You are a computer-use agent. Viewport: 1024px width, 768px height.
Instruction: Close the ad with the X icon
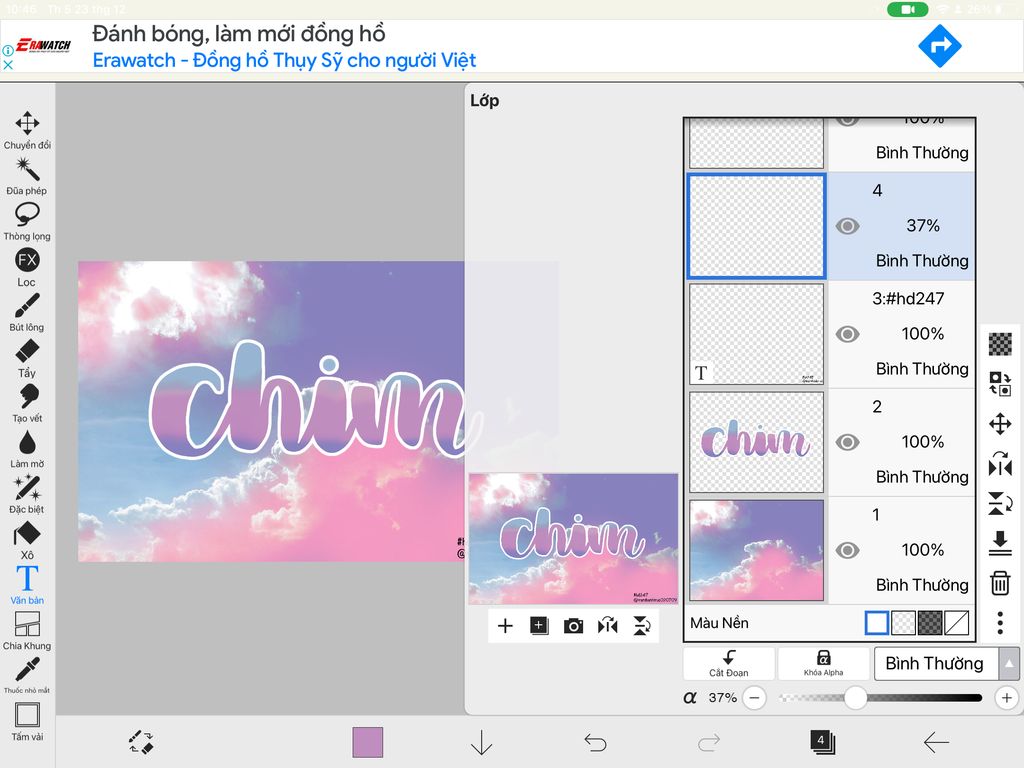(8, 65)
